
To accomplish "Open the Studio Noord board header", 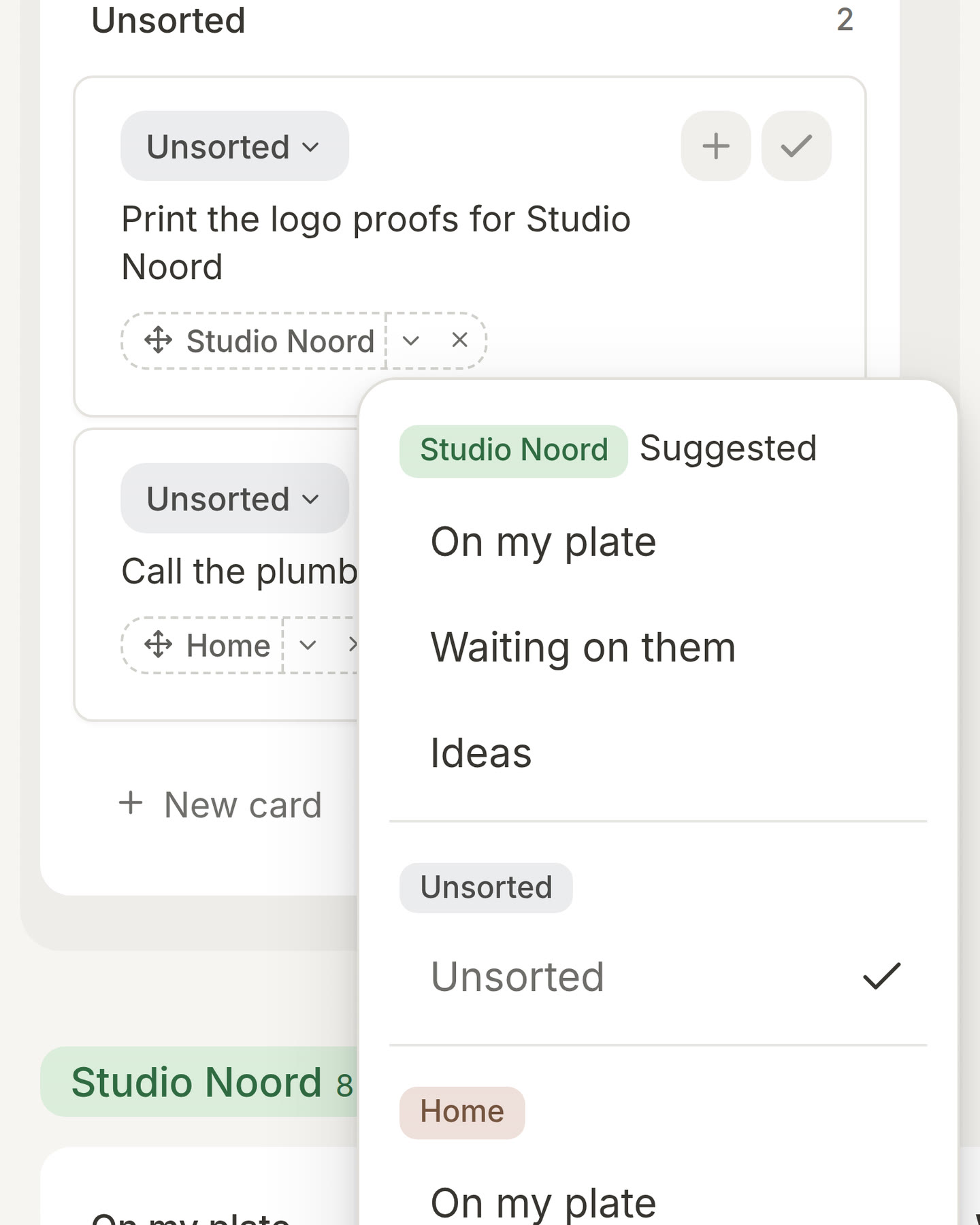I will tap(199, 1082).
